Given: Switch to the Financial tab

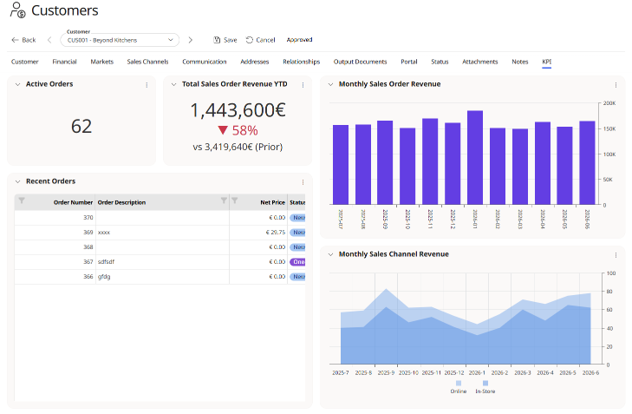Looking at the screenshot, I should 64,62.
